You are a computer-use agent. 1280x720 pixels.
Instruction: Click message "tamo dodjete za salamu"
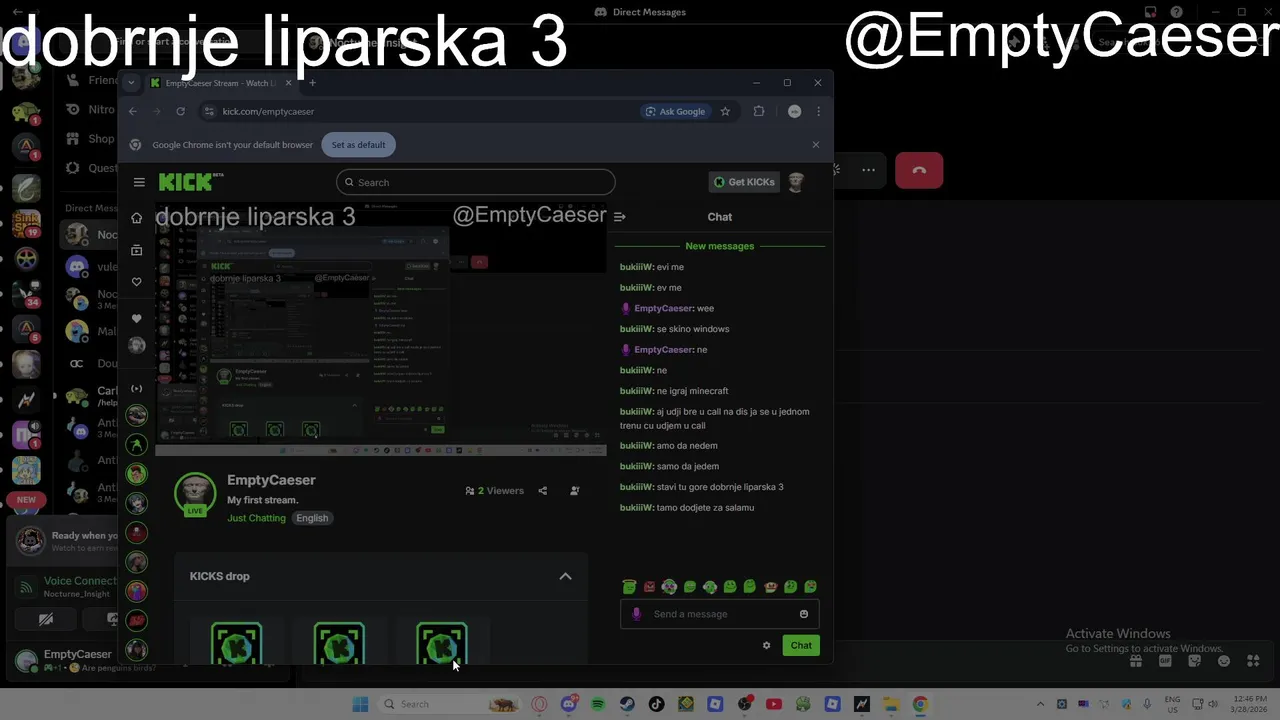coord(705,508)
